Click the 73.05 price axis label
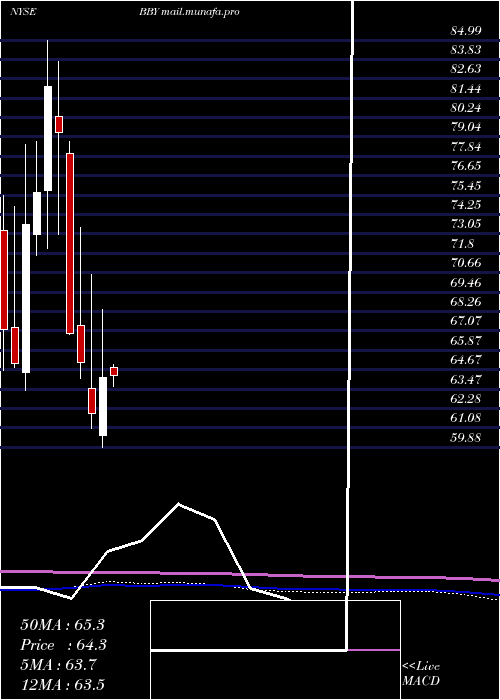This screenshot has width=500, height=700. click(x=466, y=224)
